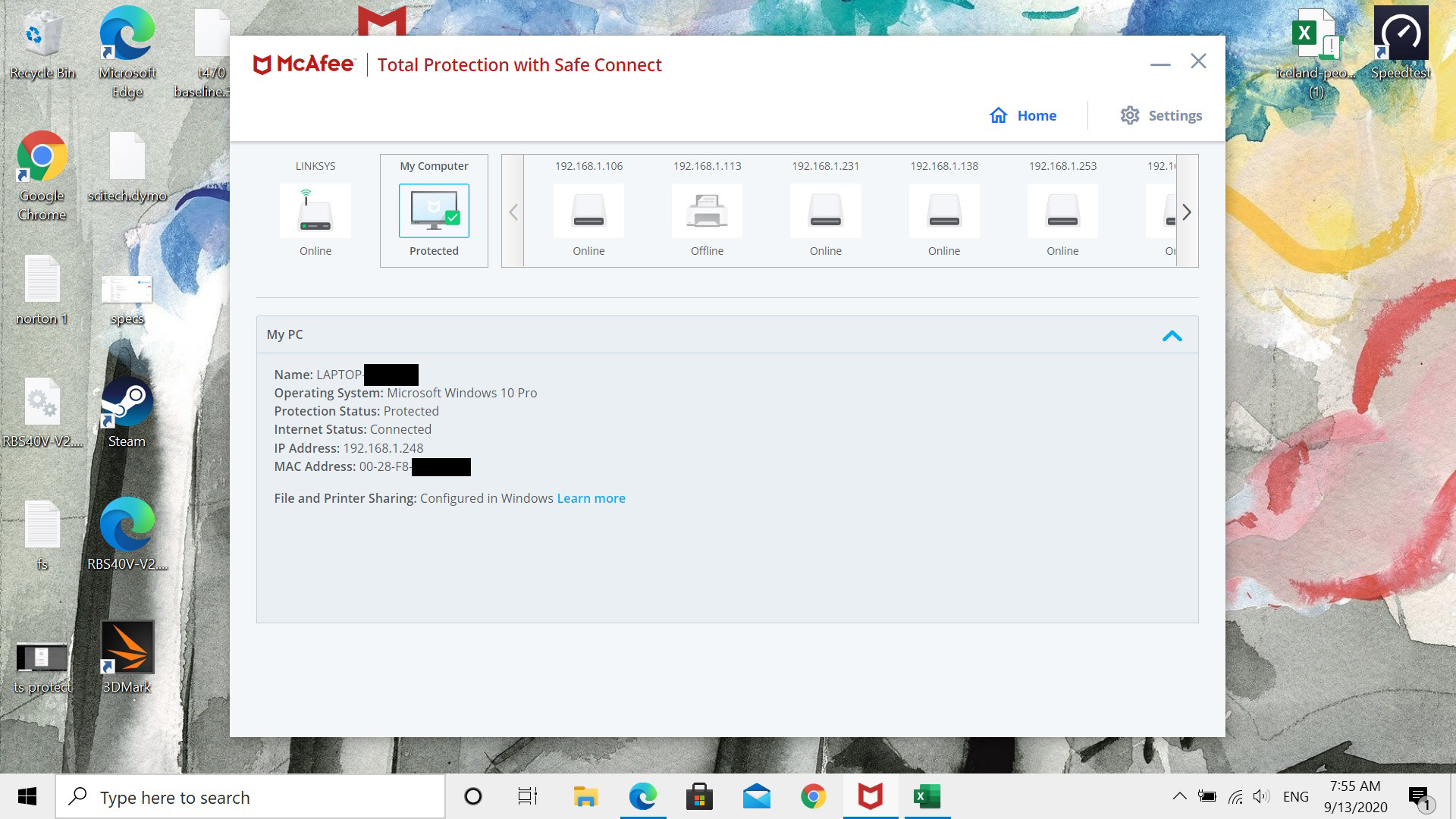This screenshot has height=819, width=1456.
Task: Click the taskbar search box
Action: [x=250, y=797]
